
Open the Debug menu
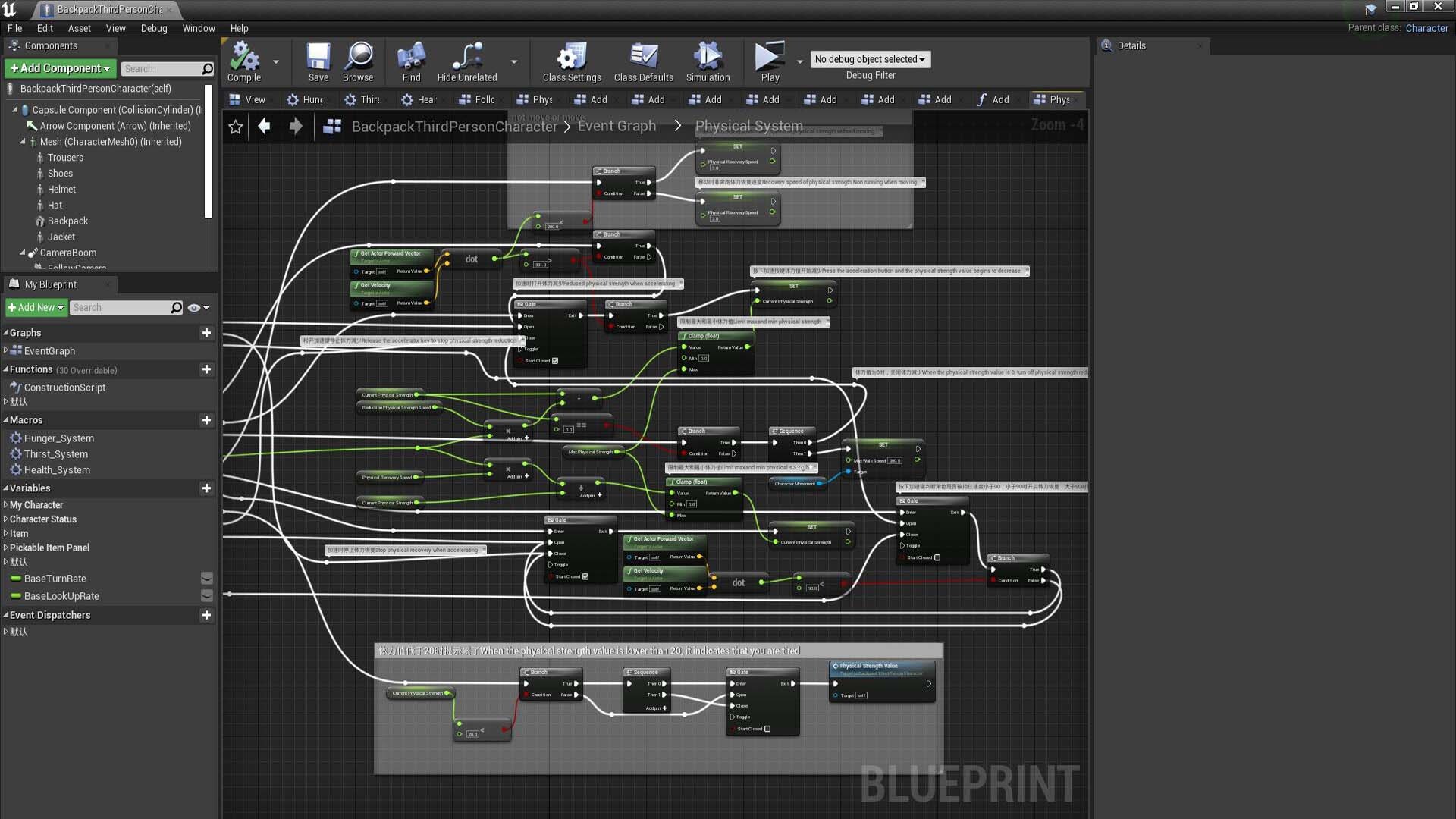point(154,28)
